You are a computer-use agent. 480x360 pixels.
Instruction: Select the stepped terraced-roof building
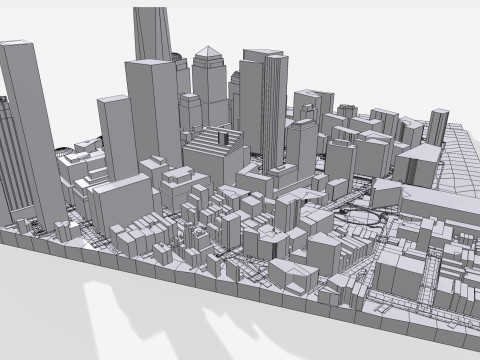tap(213, 155)
